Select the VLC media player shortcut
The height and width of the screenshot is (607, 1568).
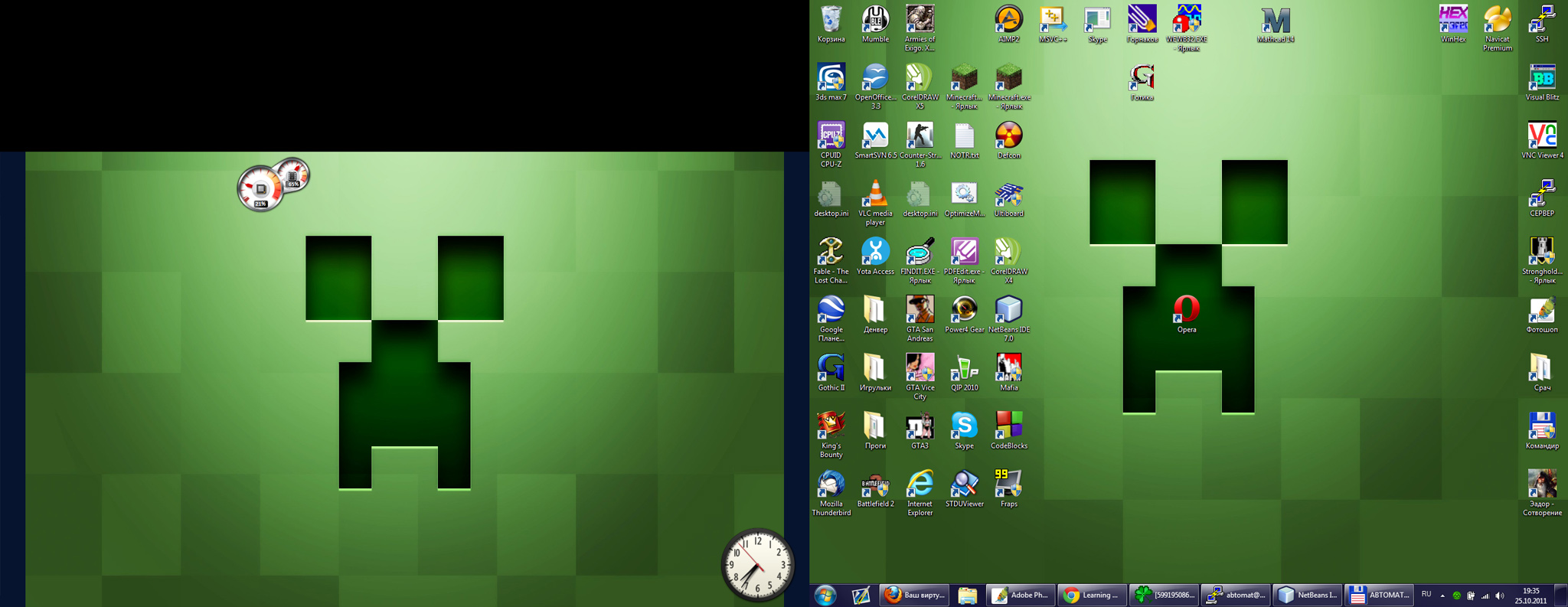pyautogui.click(x=875, y=194)
